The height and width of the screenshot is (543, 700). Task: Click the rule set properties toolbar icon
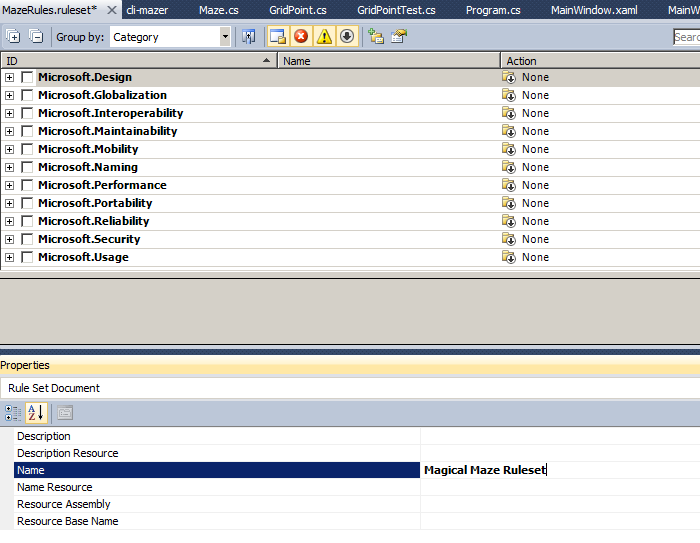coord(399,37)
